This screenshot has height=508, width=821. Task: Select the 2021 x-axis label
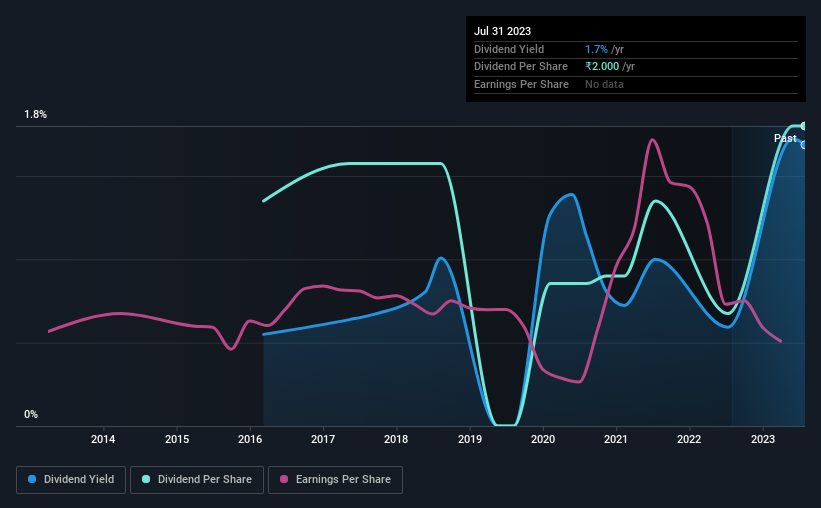tap(616, 439)
